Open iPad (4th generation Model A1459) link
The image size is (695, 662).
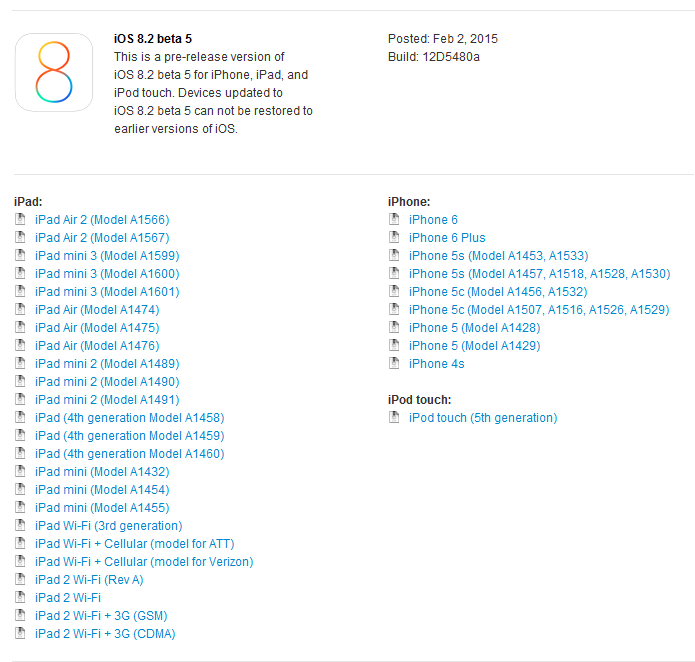pyautogui.click(x=130, y=436)
